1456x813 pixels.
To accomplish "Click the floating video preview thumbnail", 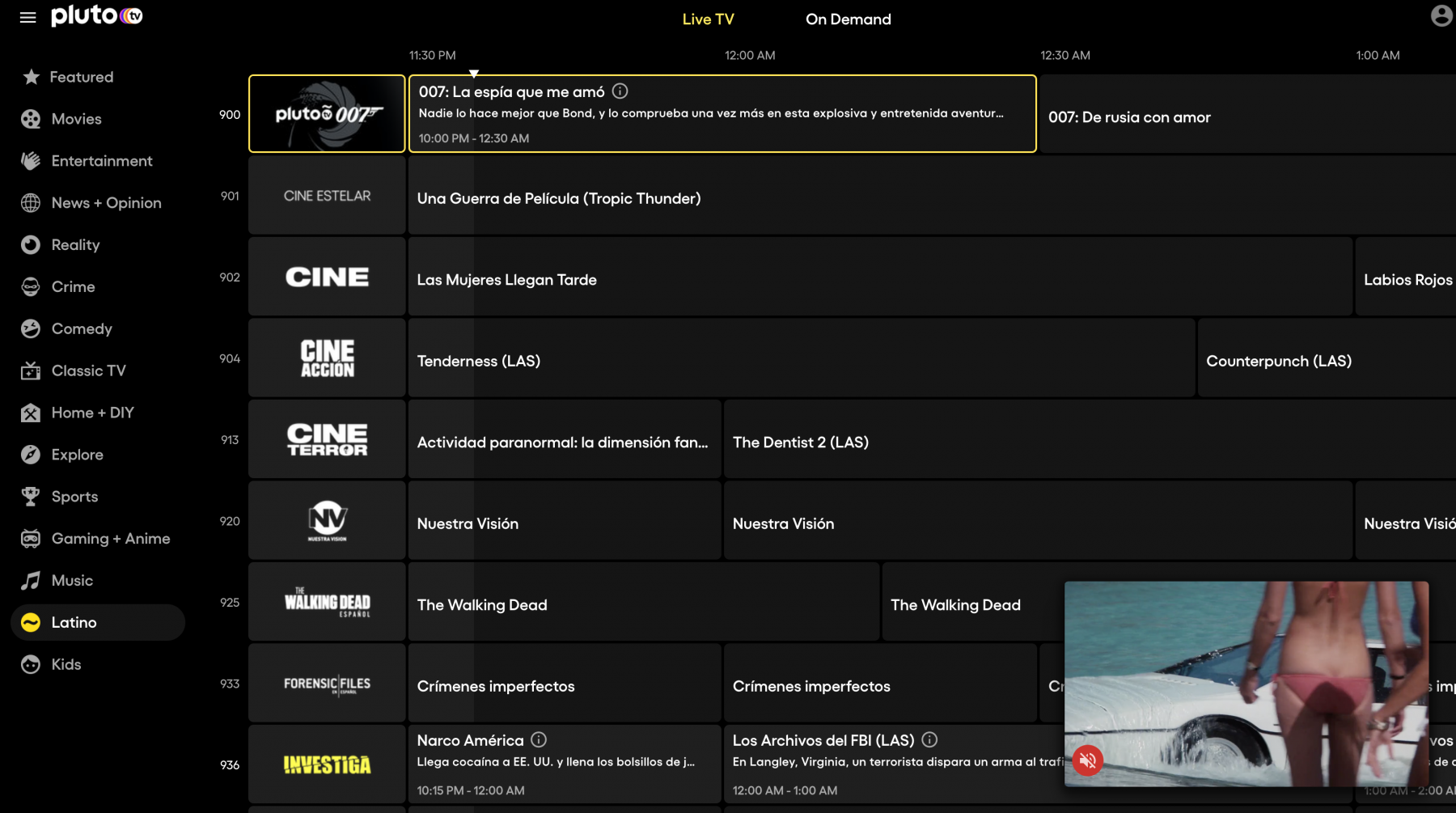I will coord(1246,671).
